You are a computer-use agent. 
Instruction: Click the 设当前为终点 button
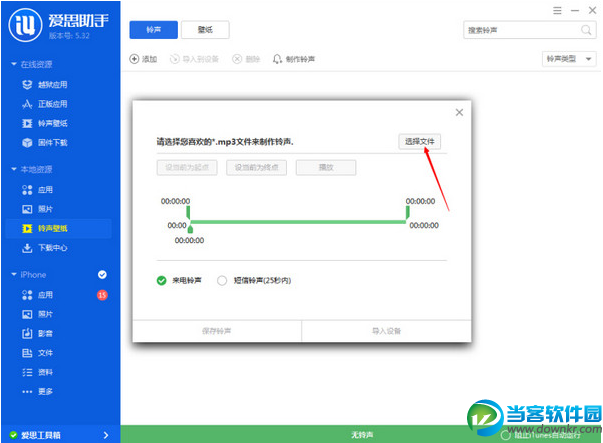point(257,168)
